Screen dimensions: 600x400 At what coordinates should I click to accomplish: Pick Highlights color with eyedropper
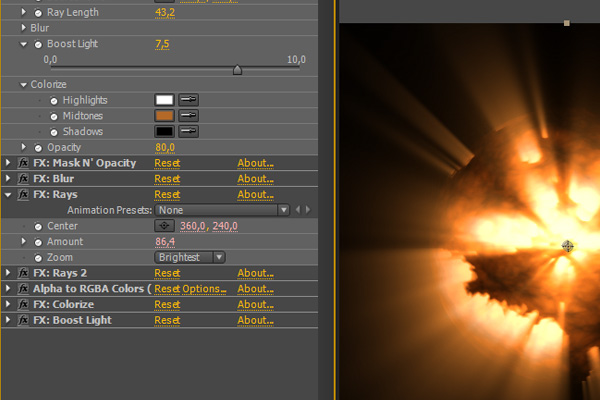pos(188,100)
